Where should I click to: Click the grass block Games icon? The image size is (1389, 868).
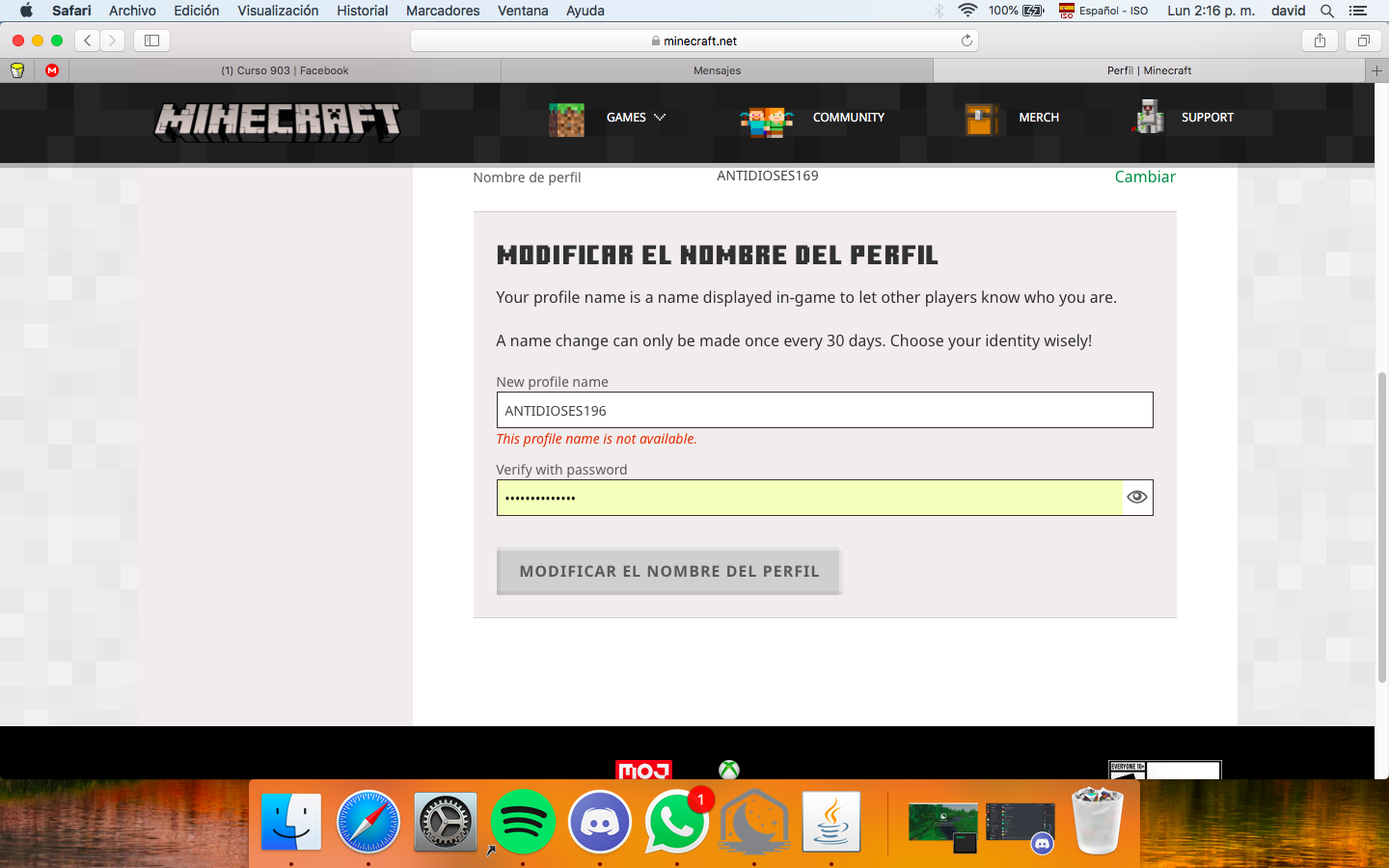[x=566, y=119]
